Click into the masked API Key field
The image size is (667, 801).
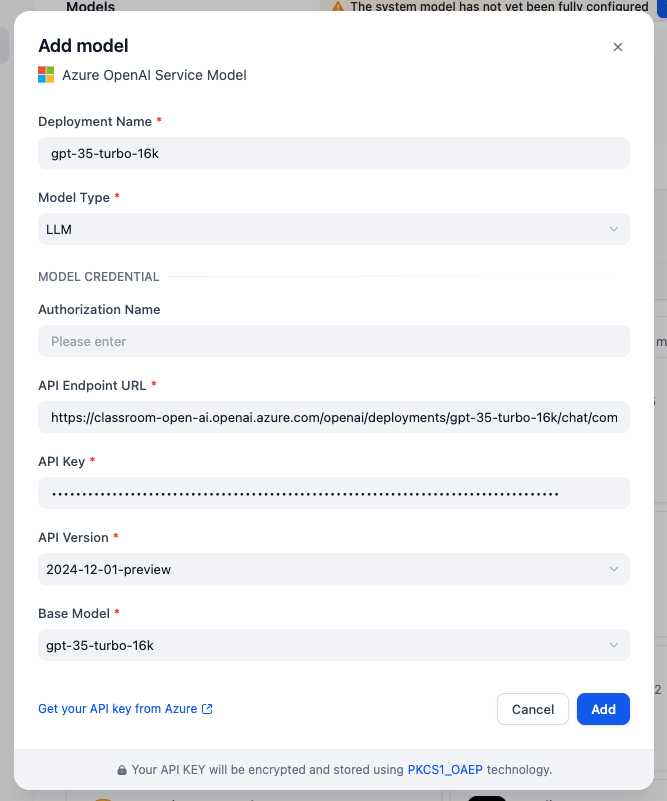click(334, 493)
